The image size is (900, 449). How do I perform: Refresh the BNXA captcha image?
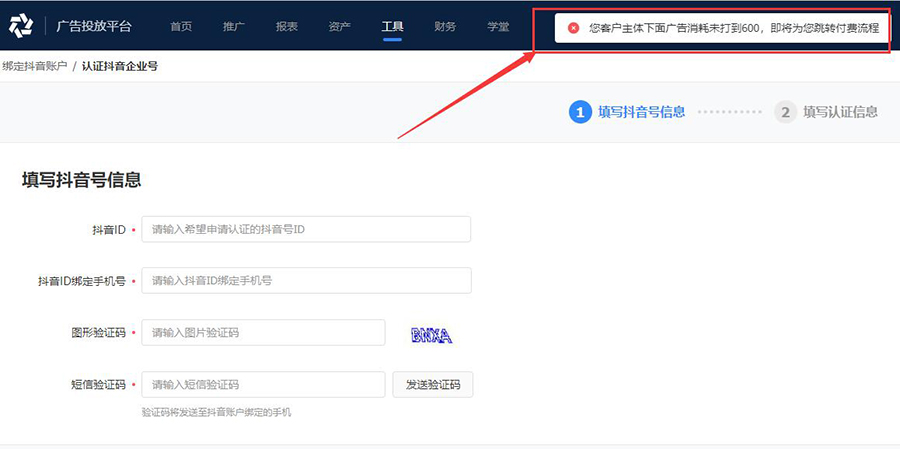431,335
